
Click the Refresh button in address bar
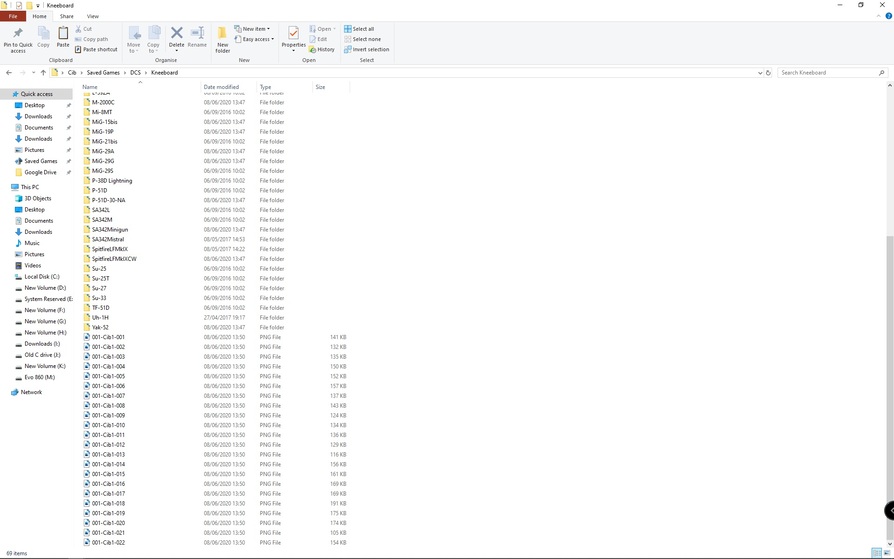pos(768,72)
